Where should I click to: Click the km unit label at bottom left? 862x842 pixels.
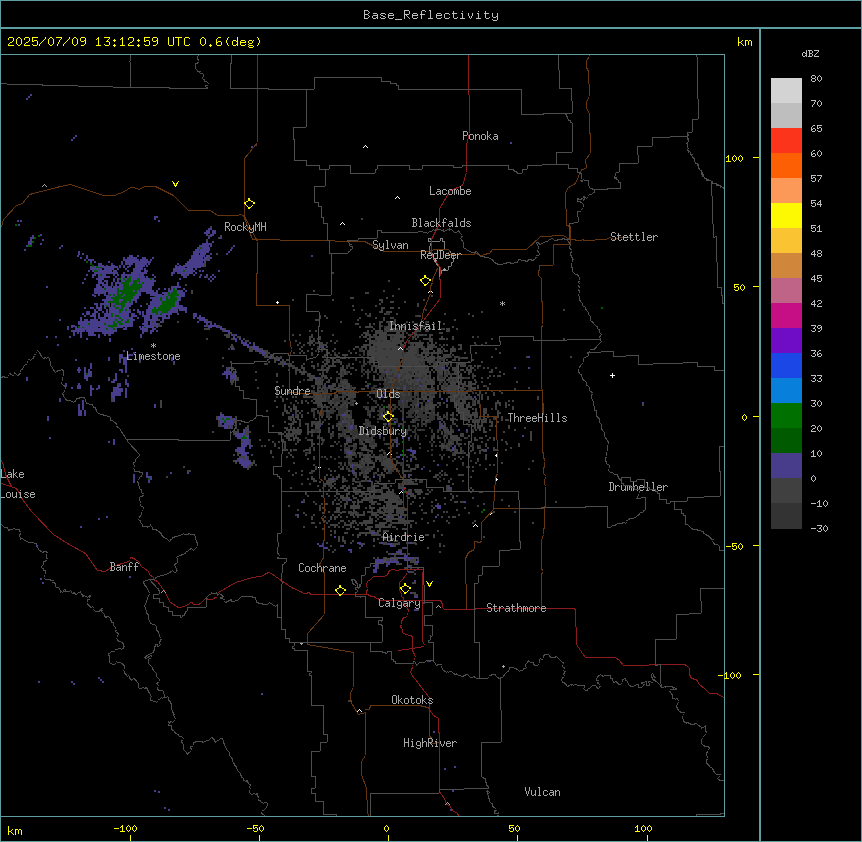point(15,830)
